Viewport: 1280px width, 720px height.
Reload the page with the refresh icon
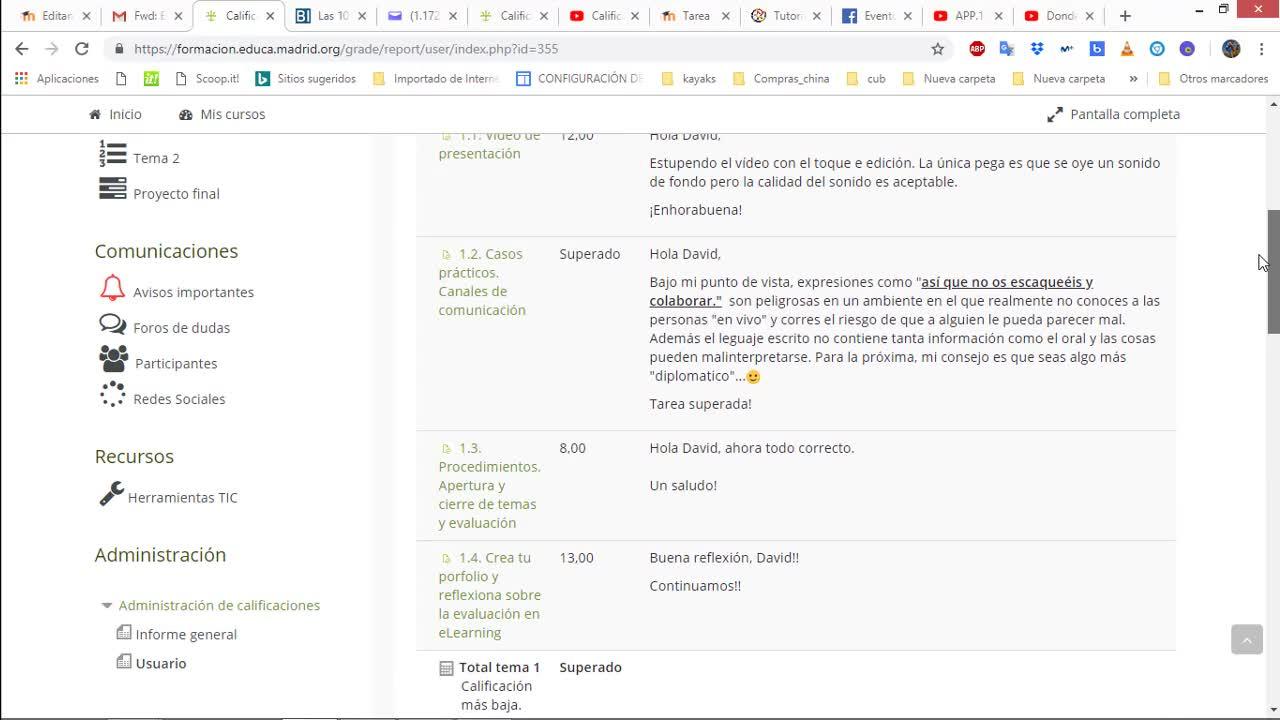click(82, 49)
